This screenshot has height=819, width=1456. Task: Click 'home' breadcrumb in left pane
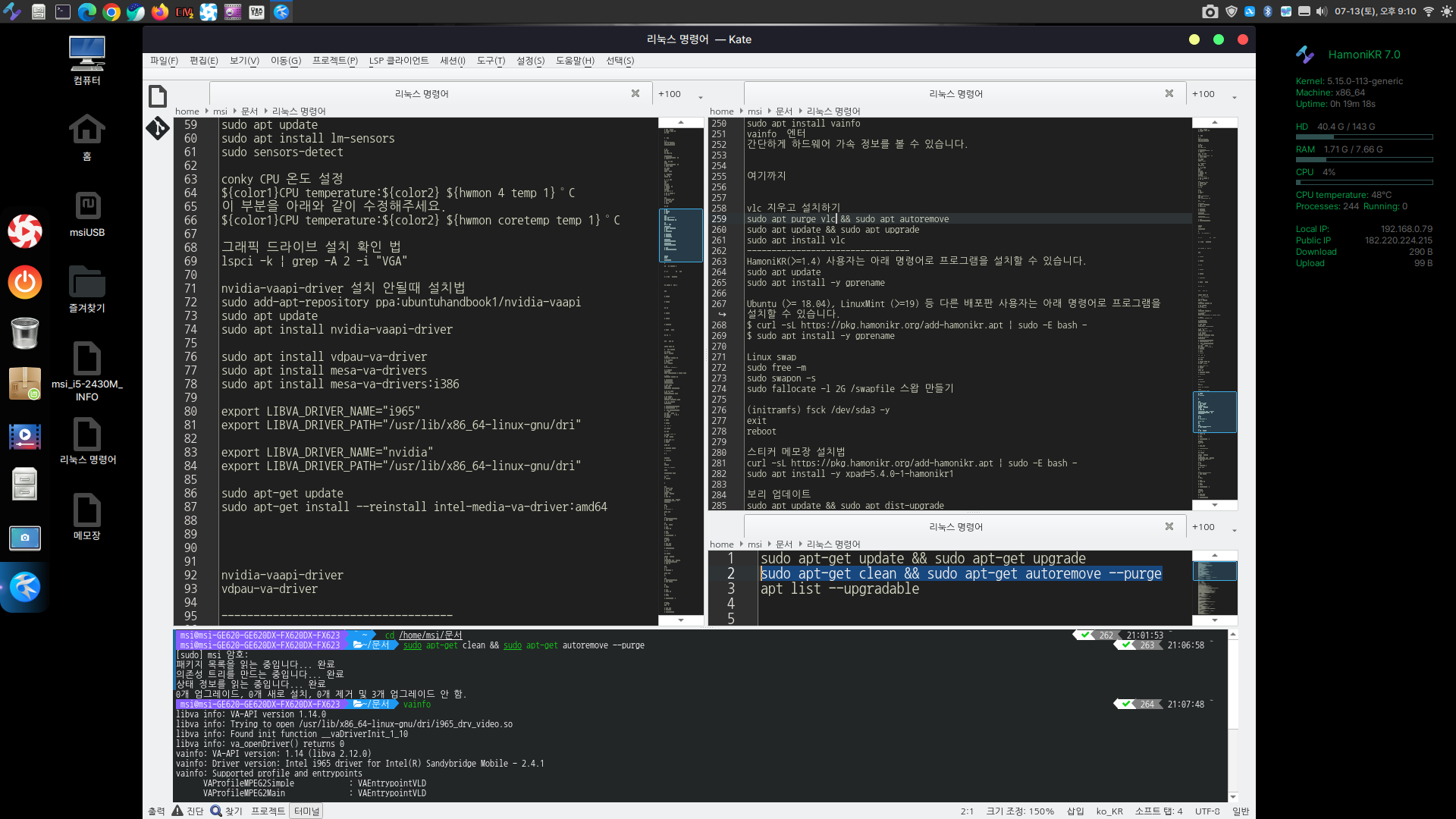187,111
